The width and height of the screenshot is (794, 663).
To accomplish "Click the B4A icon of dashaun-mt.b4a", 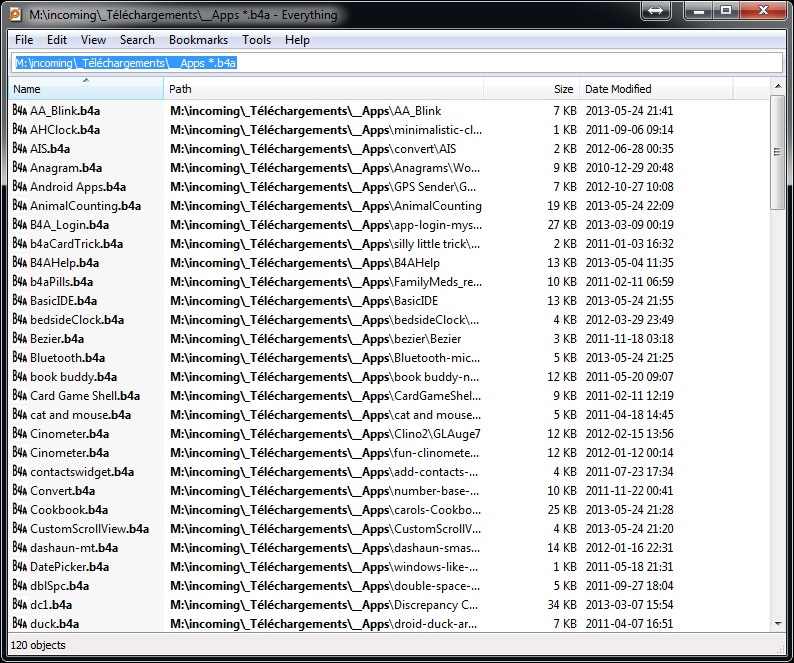I will [20, 548].
